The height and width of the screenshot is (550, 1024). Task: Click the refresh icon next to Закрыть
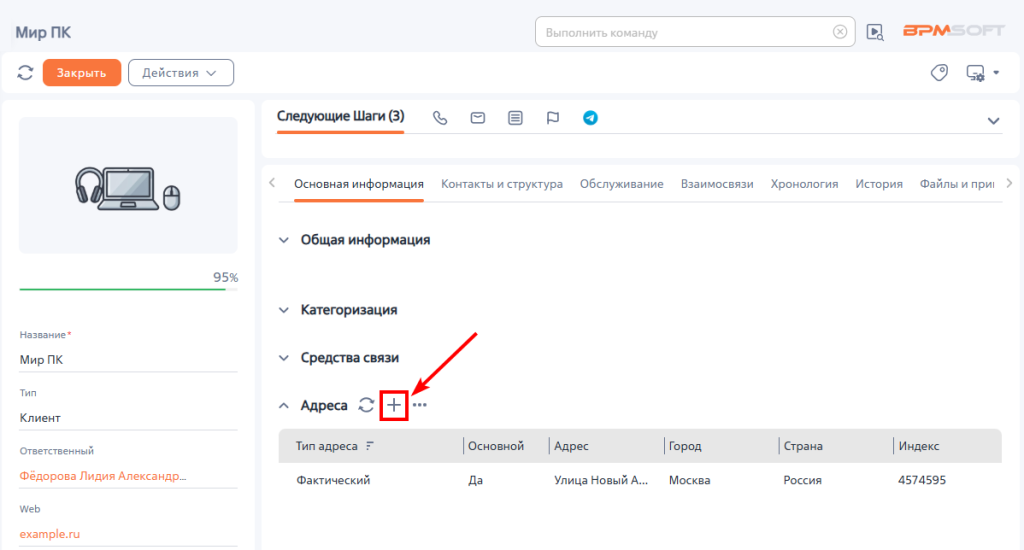click(x=26, y=73)
